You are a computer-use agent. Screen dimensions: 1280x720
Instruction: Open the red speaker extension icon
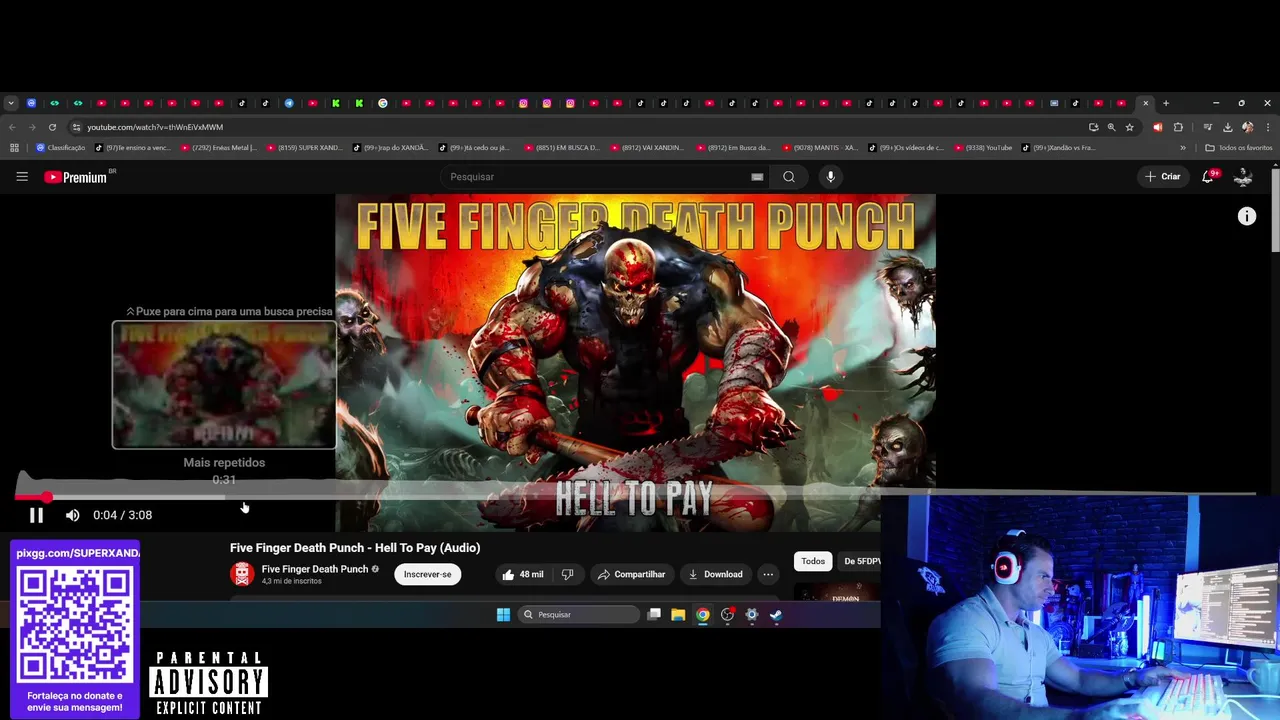(1158, 127)
